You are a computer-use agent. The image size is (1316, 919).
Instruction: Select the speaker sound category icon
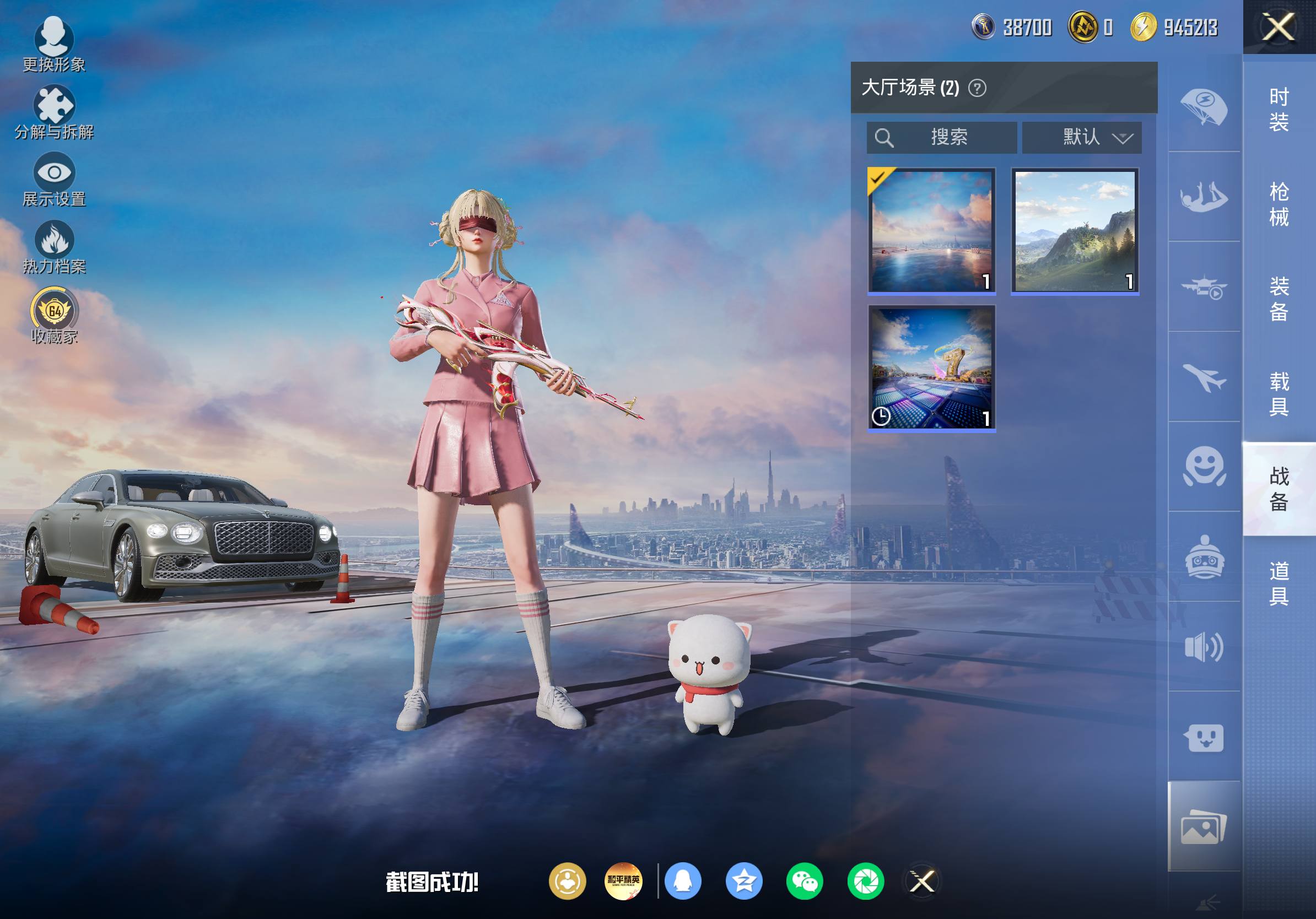pyautogui.click(x=1204, y=647)
